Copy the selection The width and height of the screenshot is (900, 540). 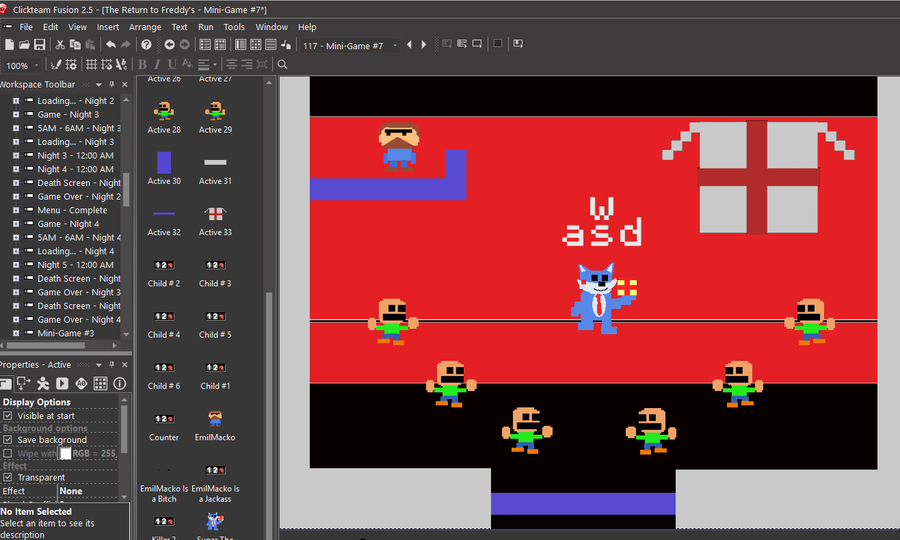click(75, 45)
